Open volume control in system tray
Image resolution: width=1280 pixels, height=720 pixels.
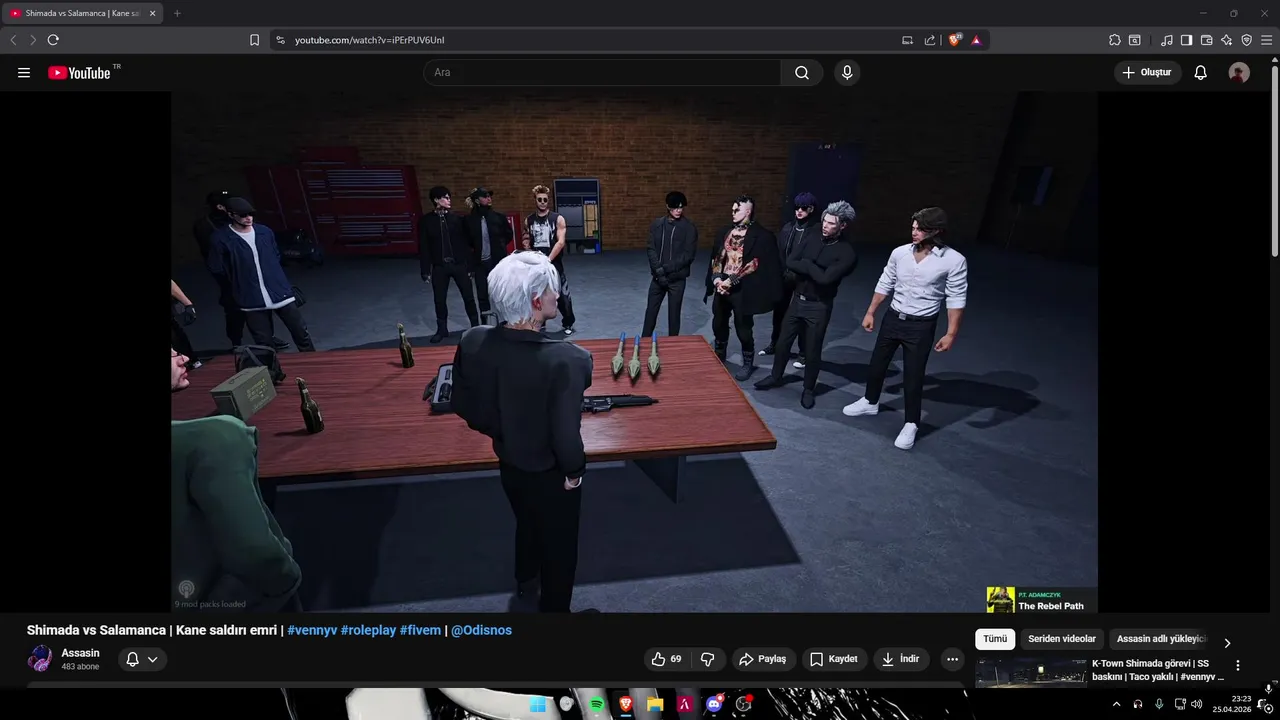1197,704
